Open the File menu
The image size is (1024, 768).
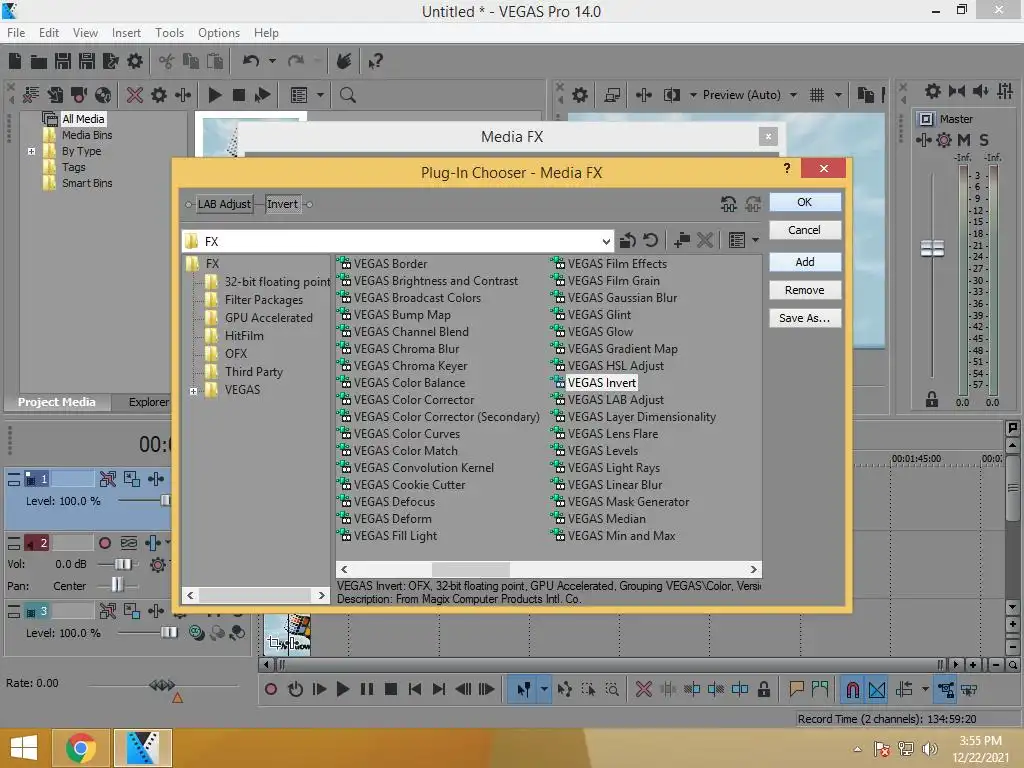16,33
